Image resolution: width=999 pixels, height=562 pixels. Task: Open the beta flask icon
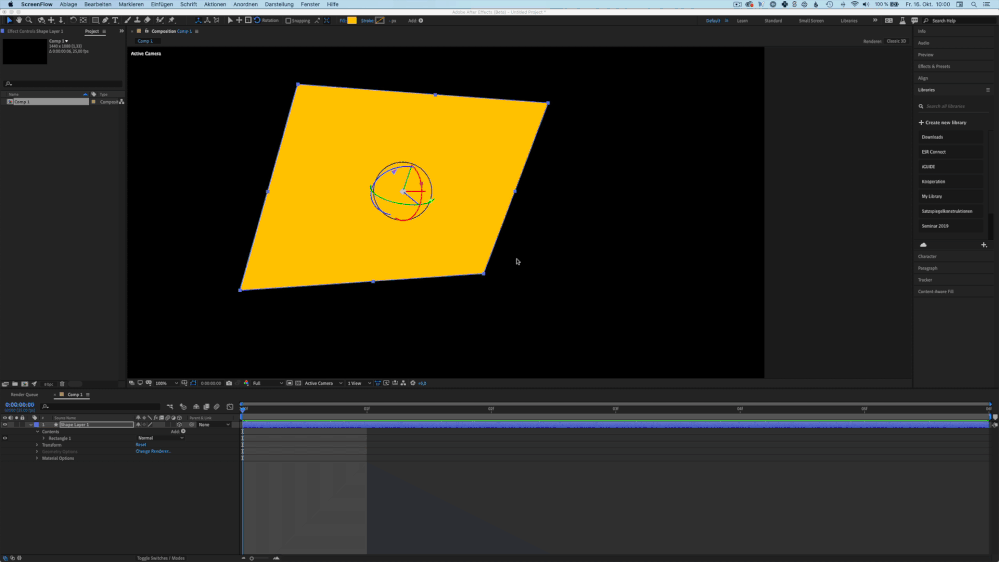click(902, 20)
